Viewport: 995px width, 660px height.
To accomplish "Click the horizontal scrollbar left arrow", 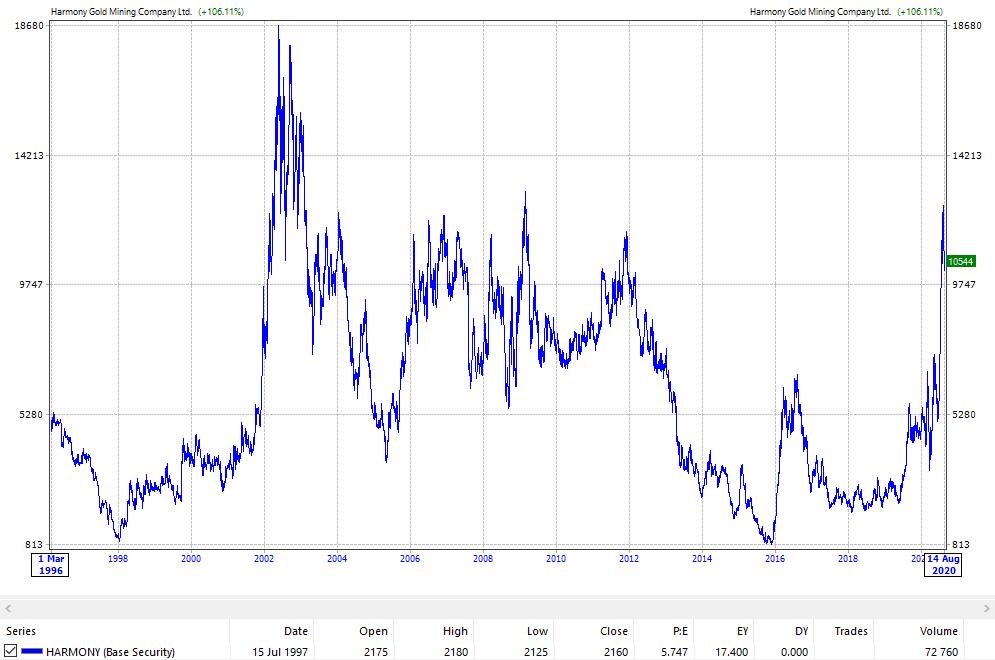I will [6, 608].
